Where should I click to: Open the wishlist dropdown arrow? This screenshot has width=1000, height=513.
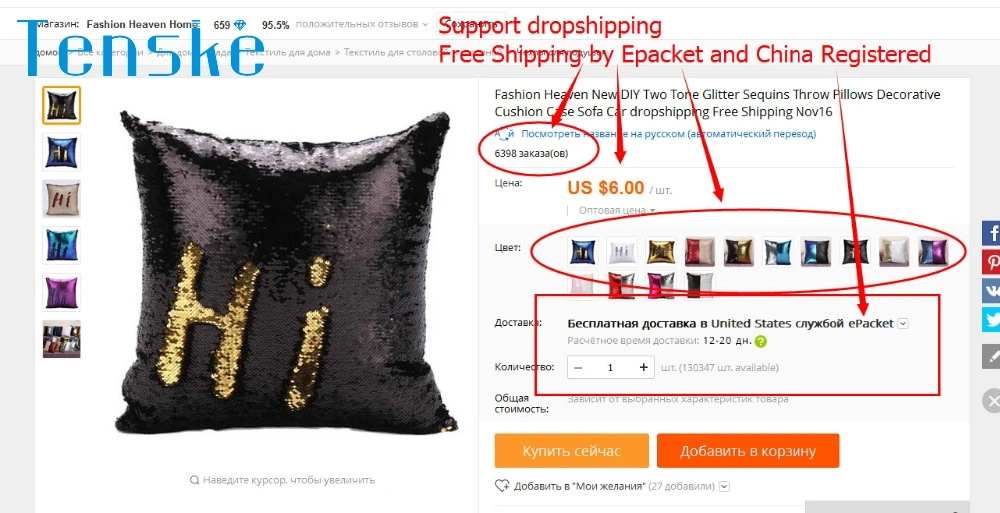724,486
